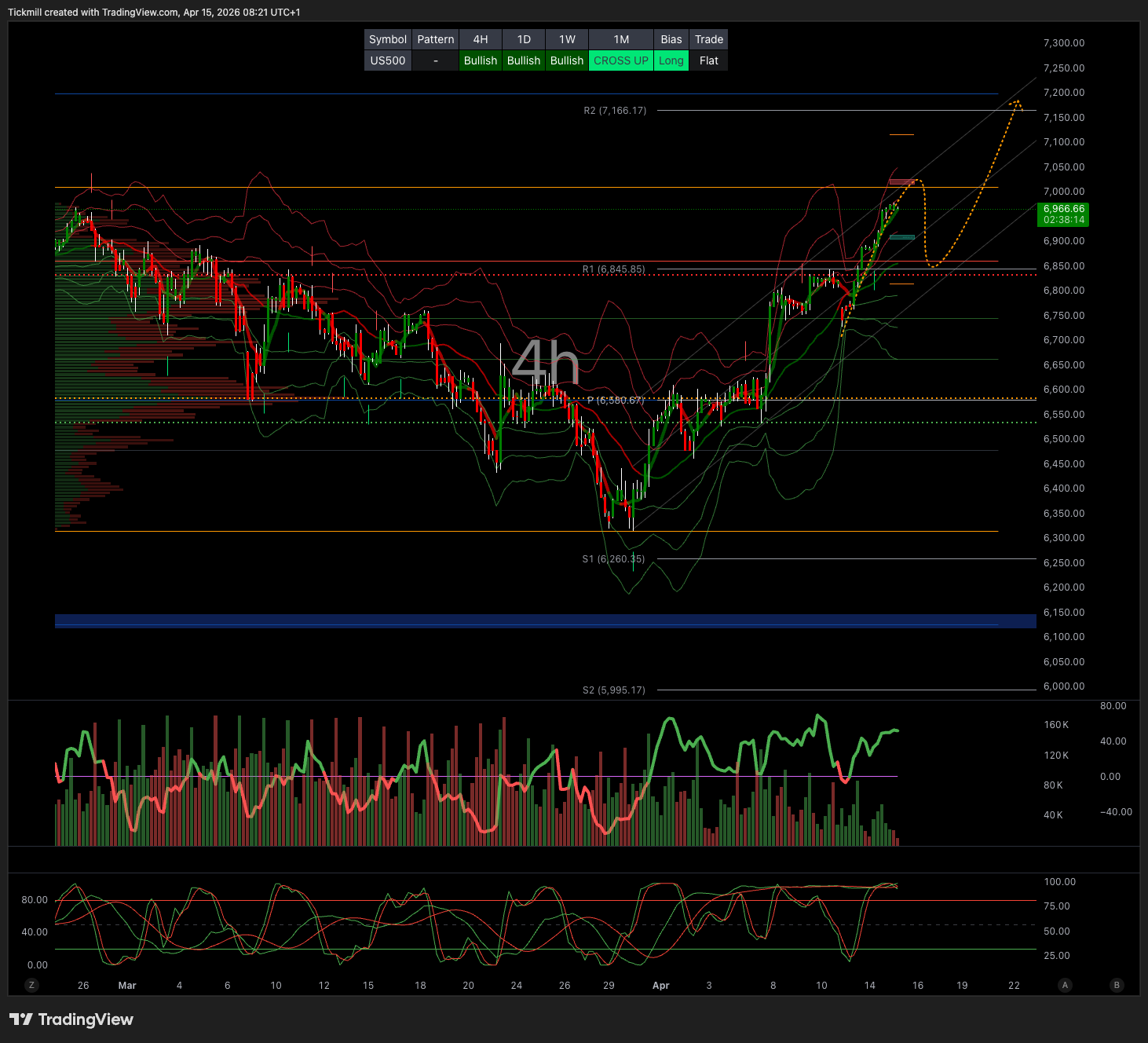Viewport: 1148px width, 1043px height.
Task: Click the large 4h watermark on chart
Action: coord(545,363)
